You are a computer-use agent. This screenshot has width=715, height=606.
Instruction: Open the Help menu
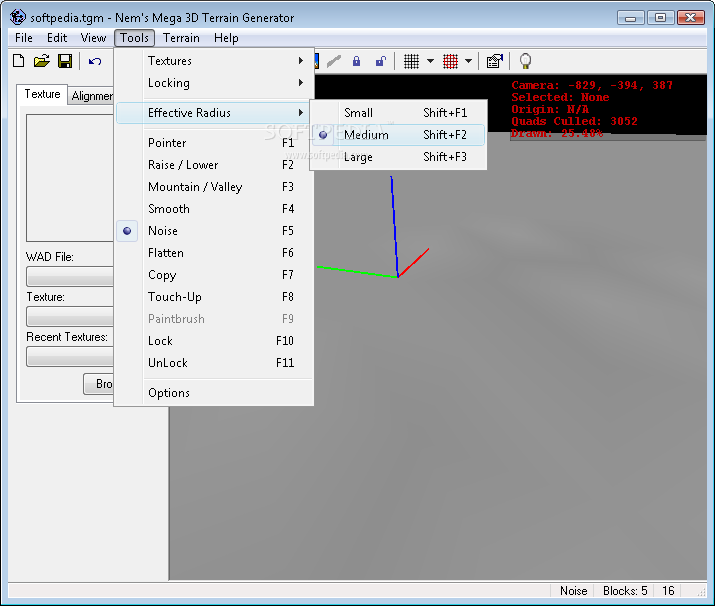[226, 38]
